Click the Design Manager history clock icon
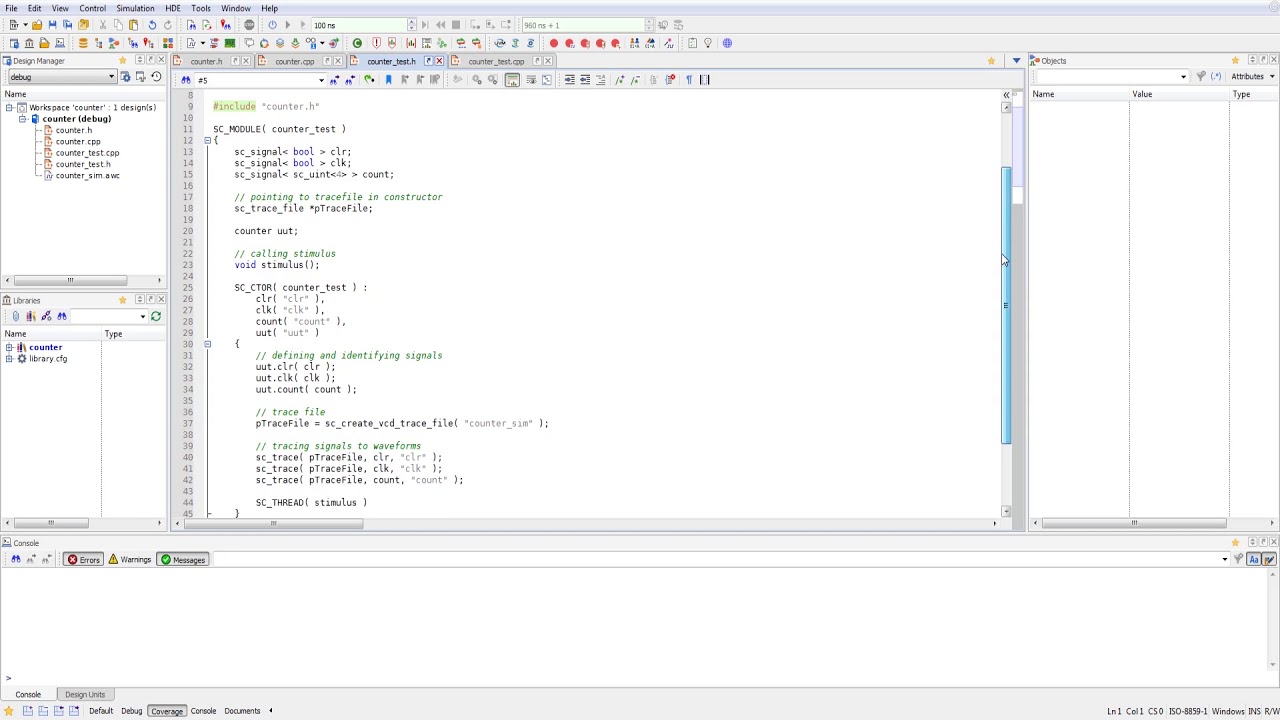1280x720 pixels. click(156, 77)
